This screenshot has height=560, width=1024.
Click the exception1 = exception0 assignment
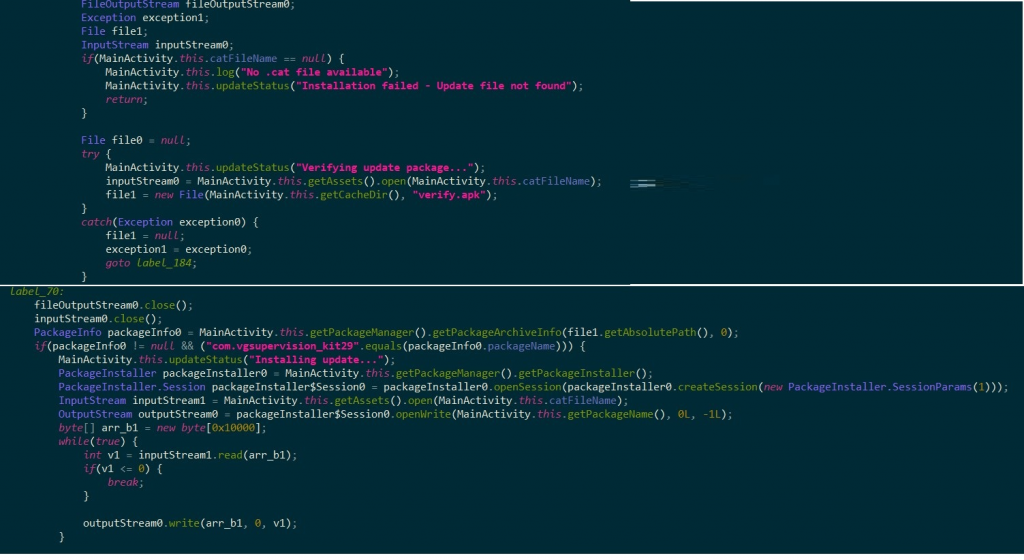[179, 249]
